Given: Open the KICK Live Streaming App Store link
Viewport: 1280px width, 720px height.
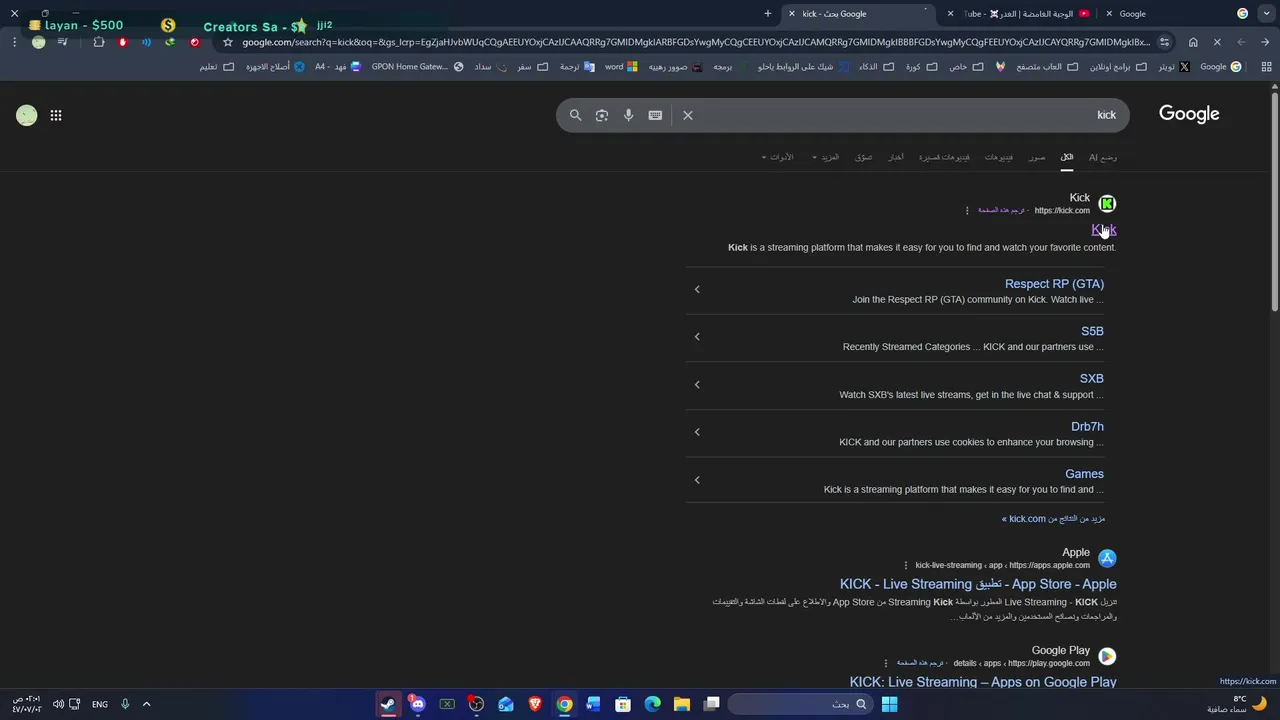Looking at the screenshot, I should (x=978, y=584).
